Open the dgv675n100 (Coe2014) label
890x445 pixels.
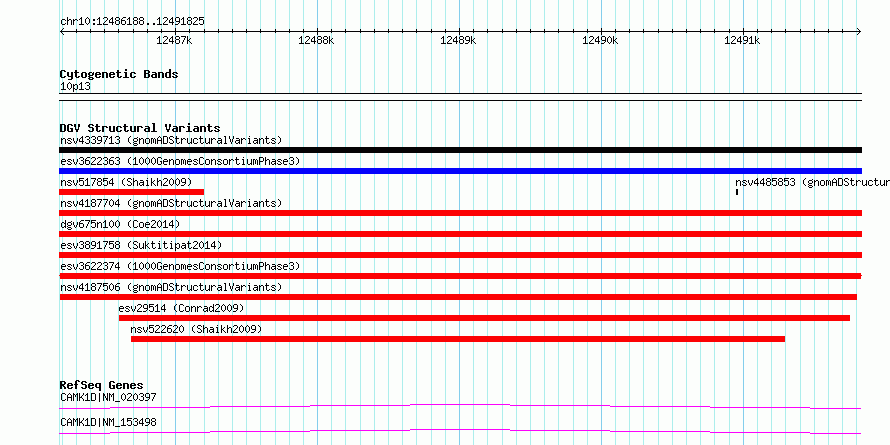click(120, 224)
